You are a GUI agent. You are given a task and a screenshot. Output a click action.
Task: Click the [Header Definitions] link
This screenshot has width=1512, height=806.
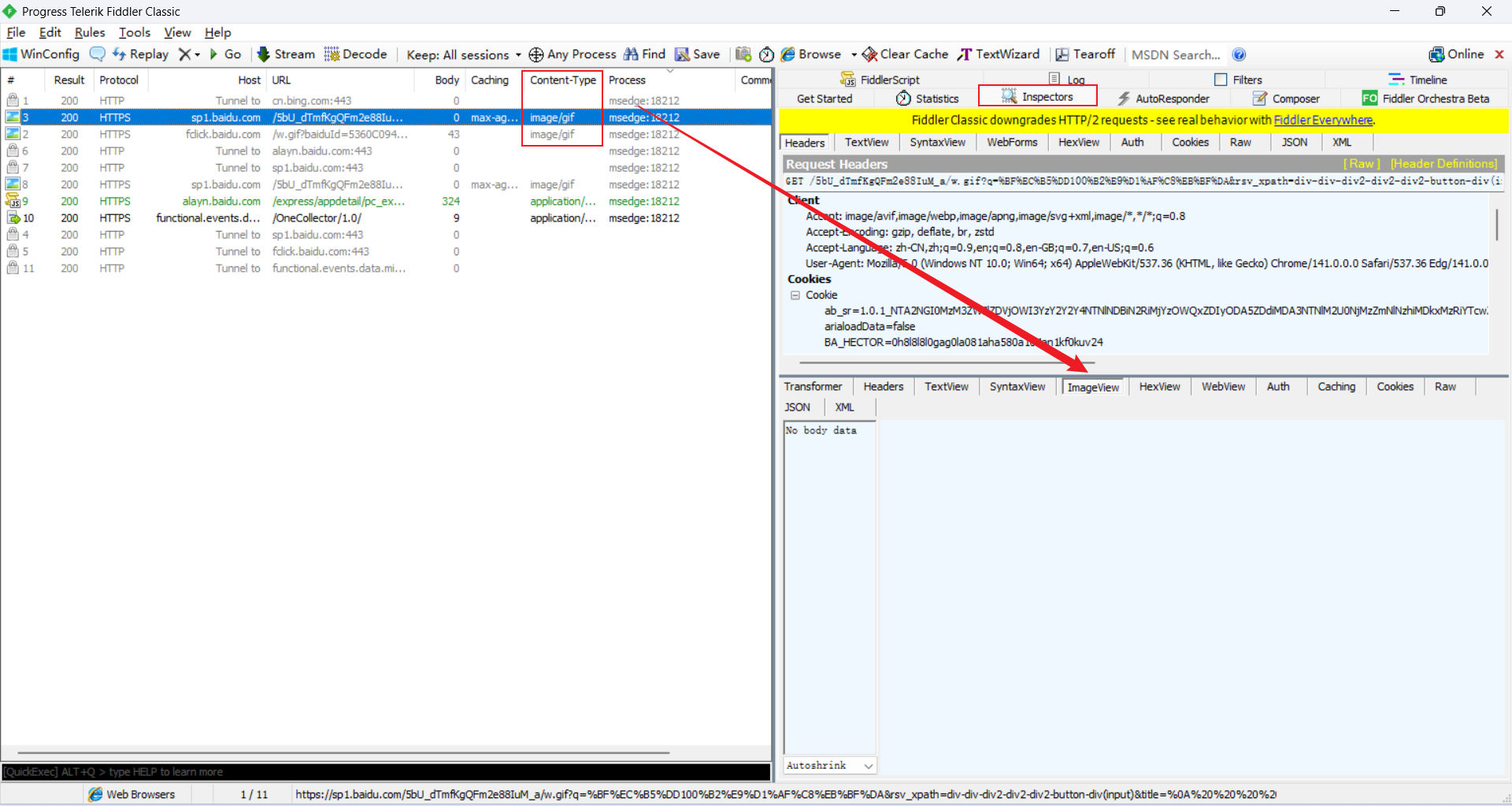click(1443, 164)
